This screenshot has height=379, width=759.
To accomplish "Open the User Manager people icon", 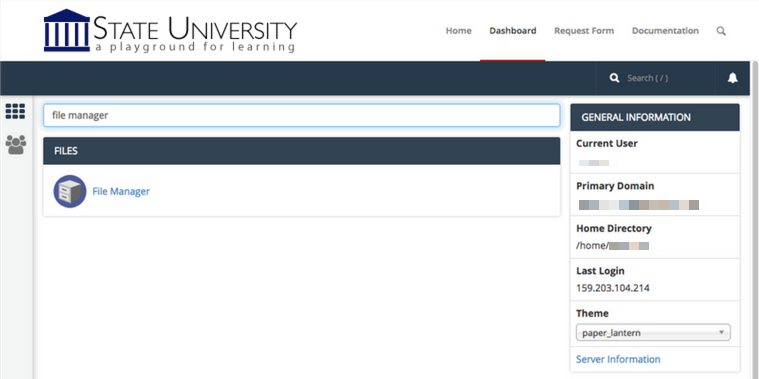I will (x=15, y=145).
